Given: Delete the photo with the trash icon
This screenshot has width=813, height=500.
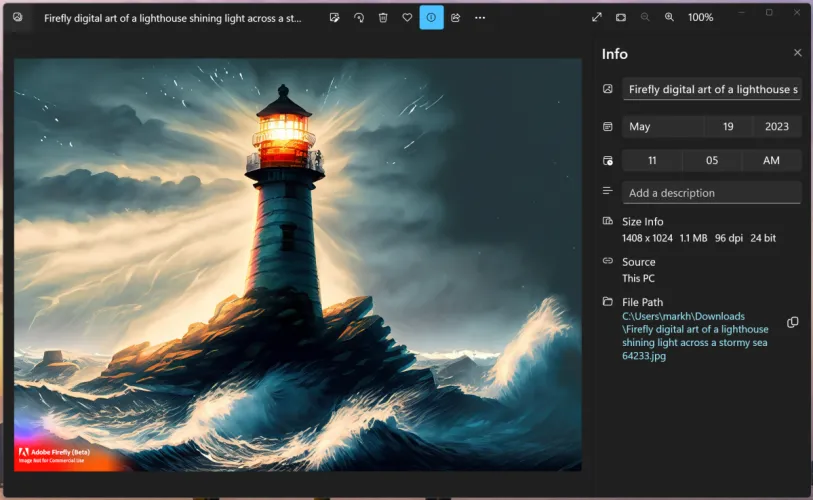Looking at the screenshot, I should click(x=383, y=18).
